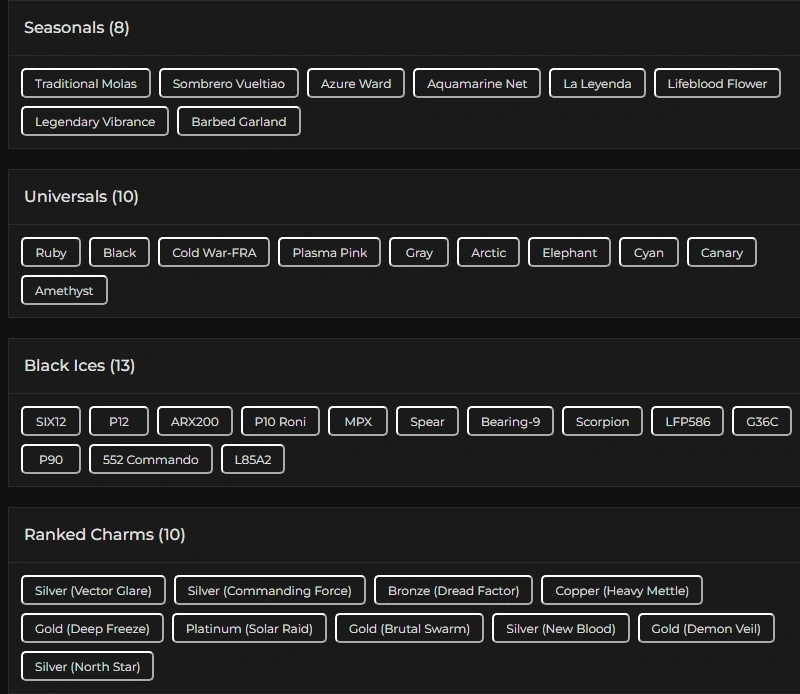The image size is (800, 694).
Task: Select the Bronze (Dread Factor) charm
Action: click(x=453, y=590)
